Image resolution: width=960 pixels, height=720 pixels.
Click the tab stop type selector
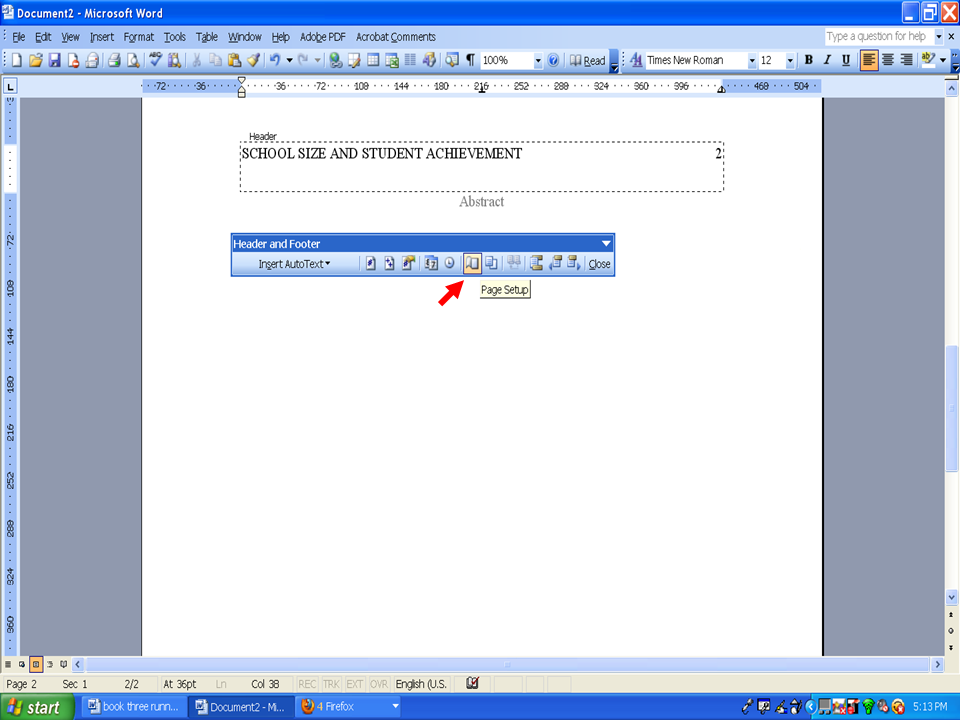tap(10, 86)
